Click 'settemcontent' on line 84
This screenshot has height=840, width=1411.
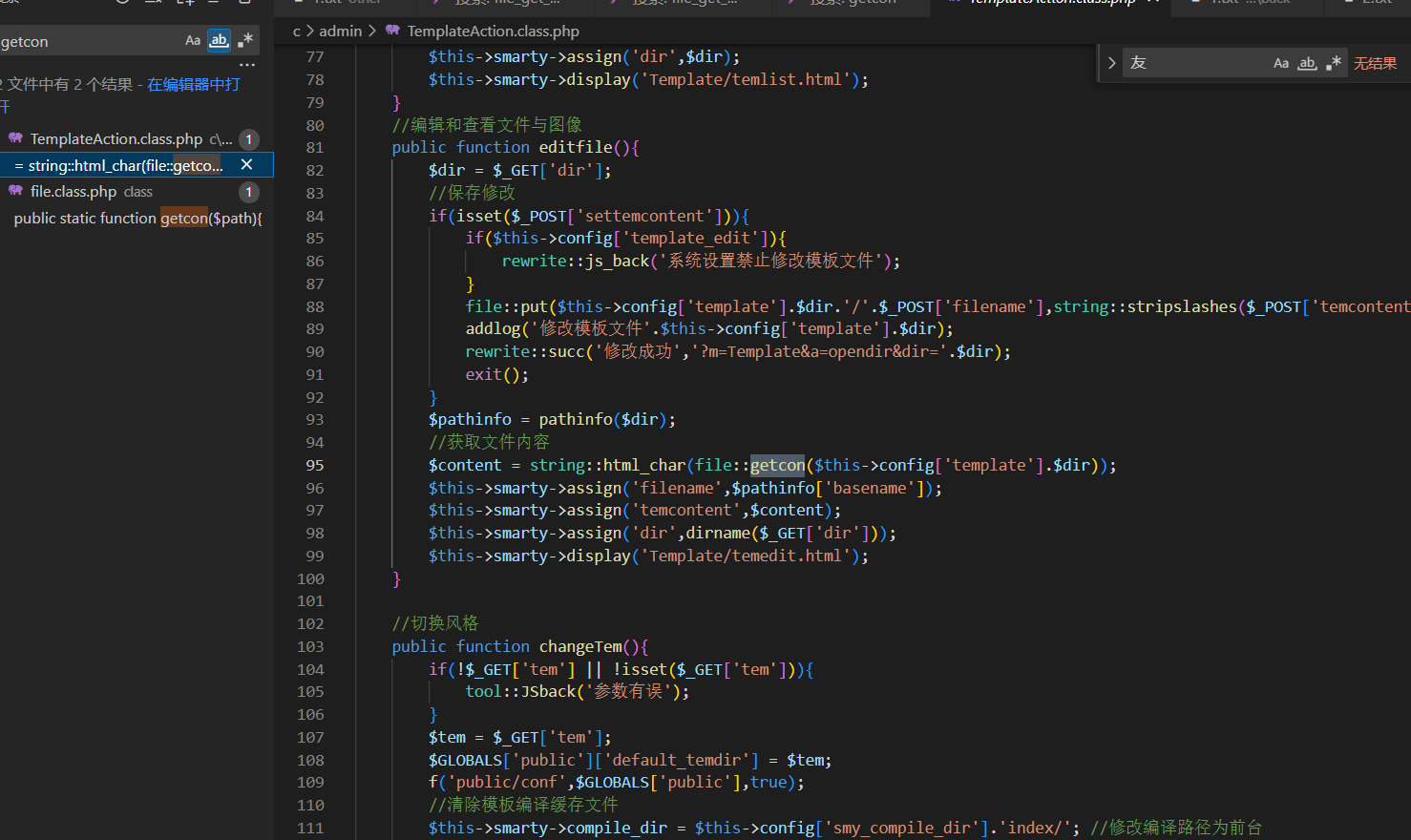[644, 216]
